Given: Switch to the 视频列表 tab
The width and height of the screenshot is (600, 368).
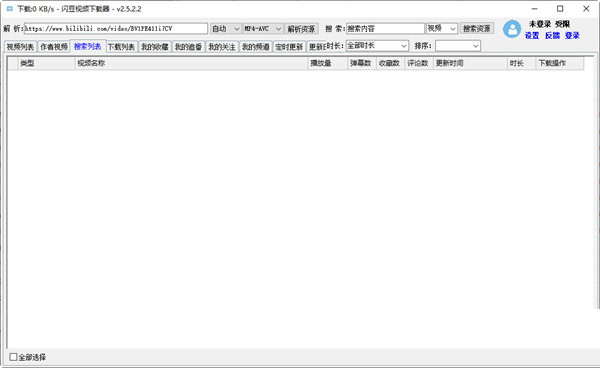Looking at the screenshot, I should coord(20,47).
